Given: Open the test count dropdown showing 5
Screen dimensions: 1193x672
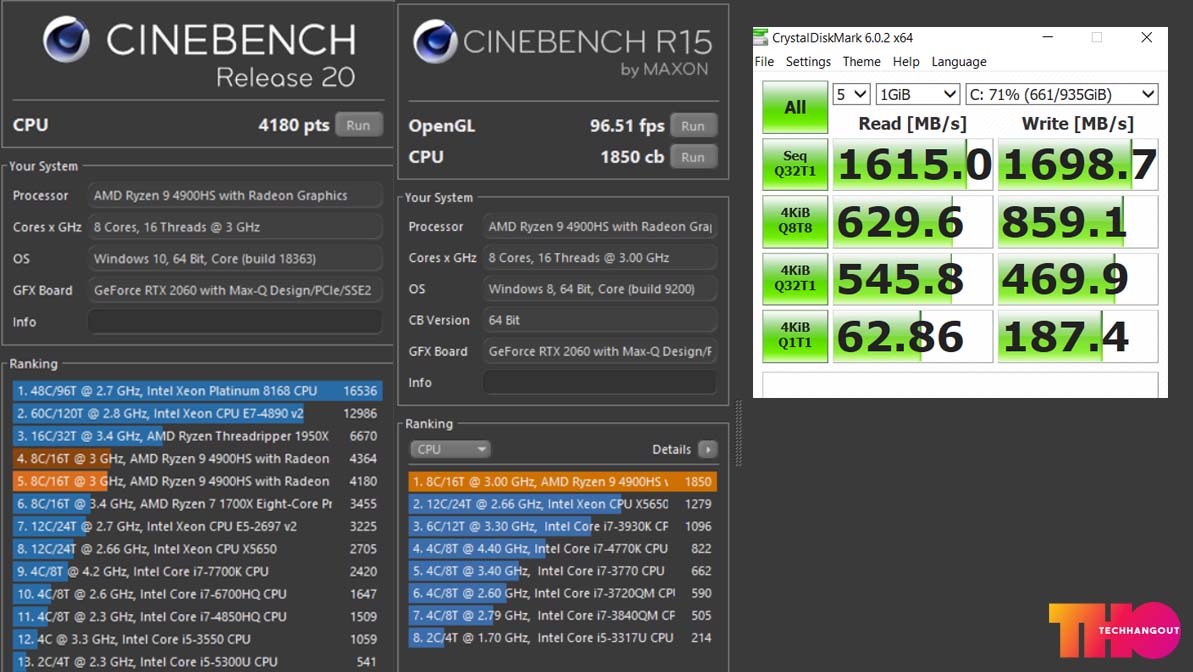Looking at the screenshot, I should (x=851, y=94).
